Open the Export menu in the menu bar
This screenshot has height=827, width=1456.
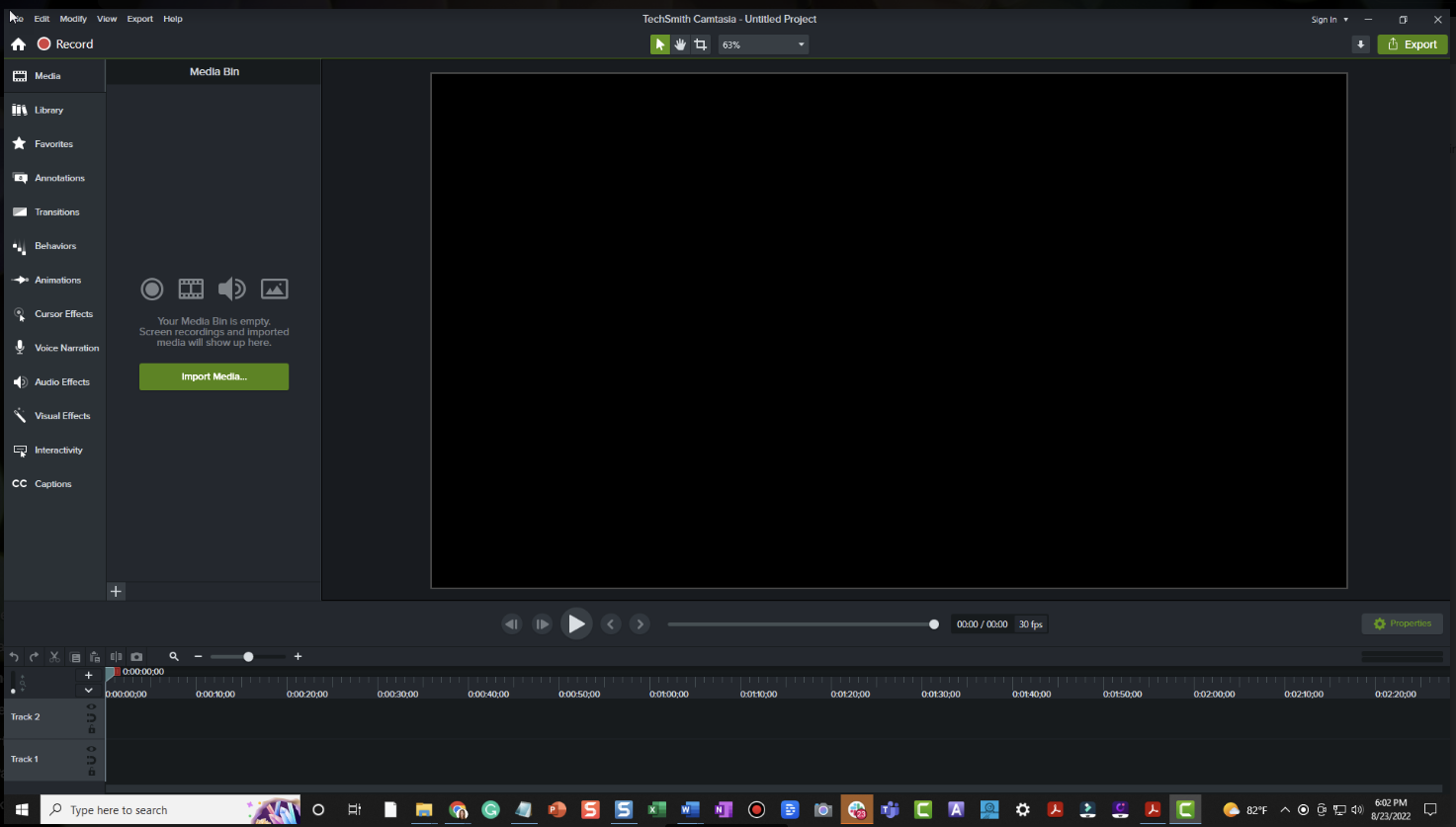point(139,18)
